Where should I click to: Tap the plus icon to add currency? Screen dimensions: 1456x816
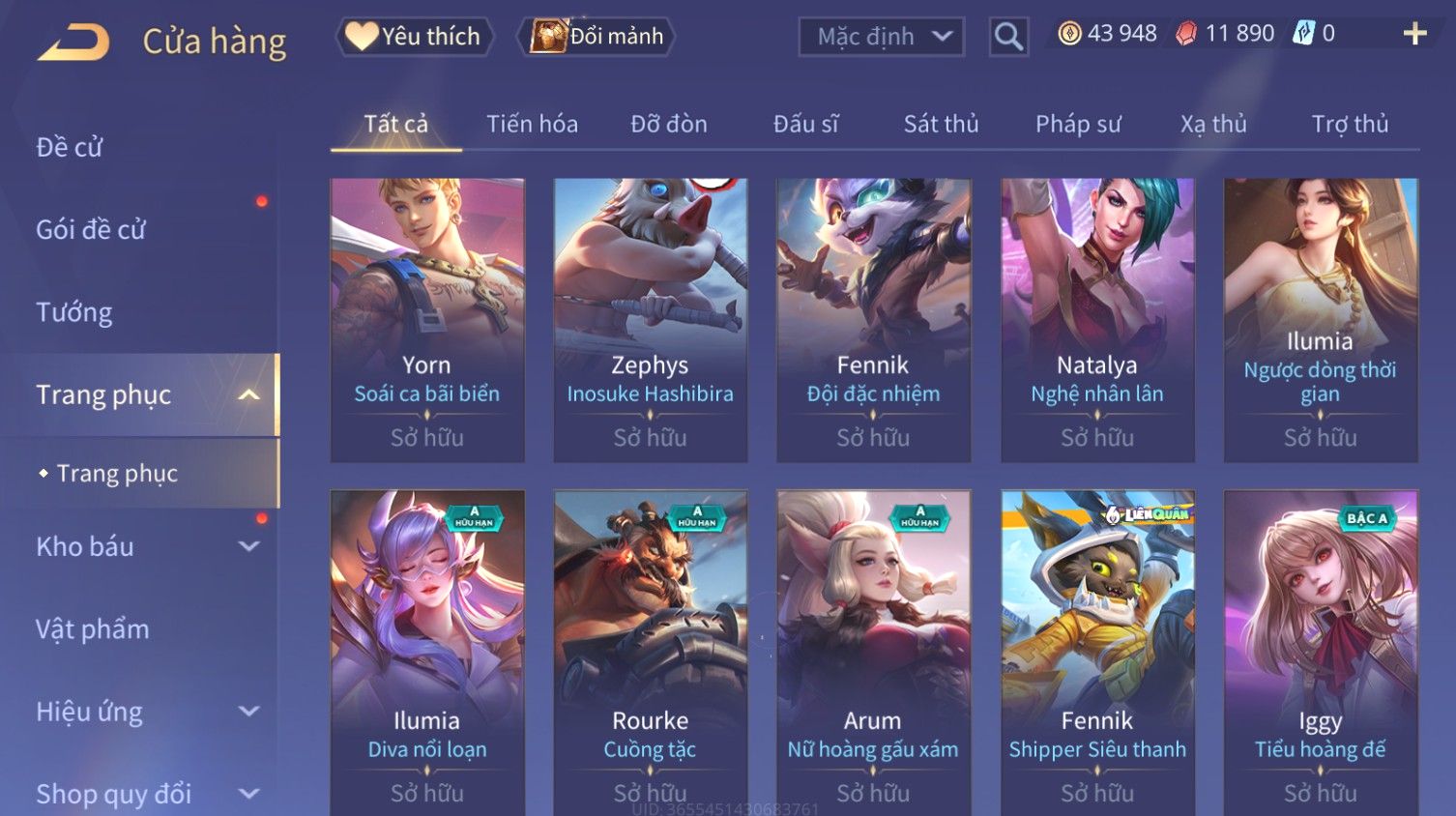tap(1414, 34)
